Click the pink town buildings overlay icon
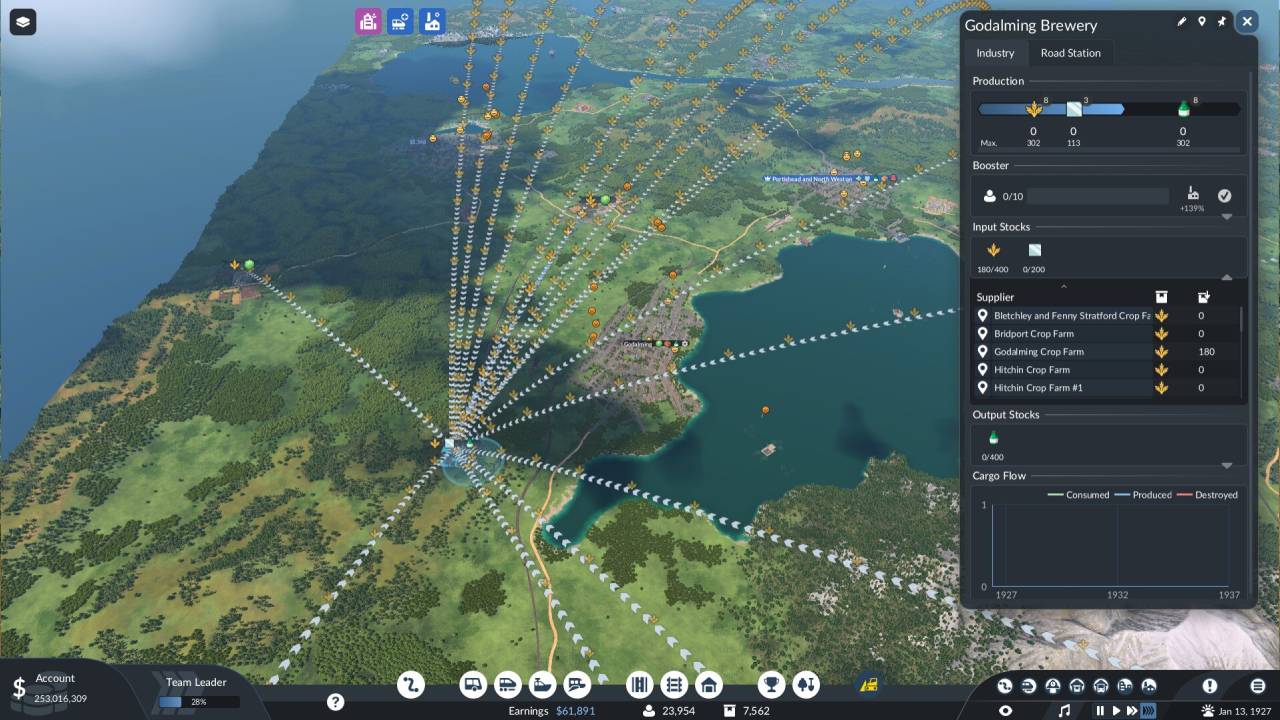The width and height of the screenshot is (1280, 720). coord(369,21)
